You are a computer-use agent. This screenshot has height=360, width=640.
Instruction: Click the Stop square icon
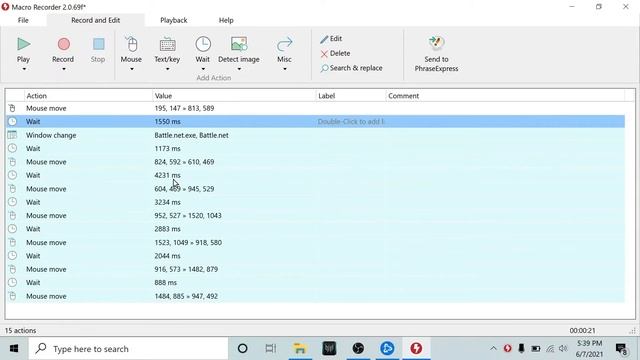click(98, 44)
